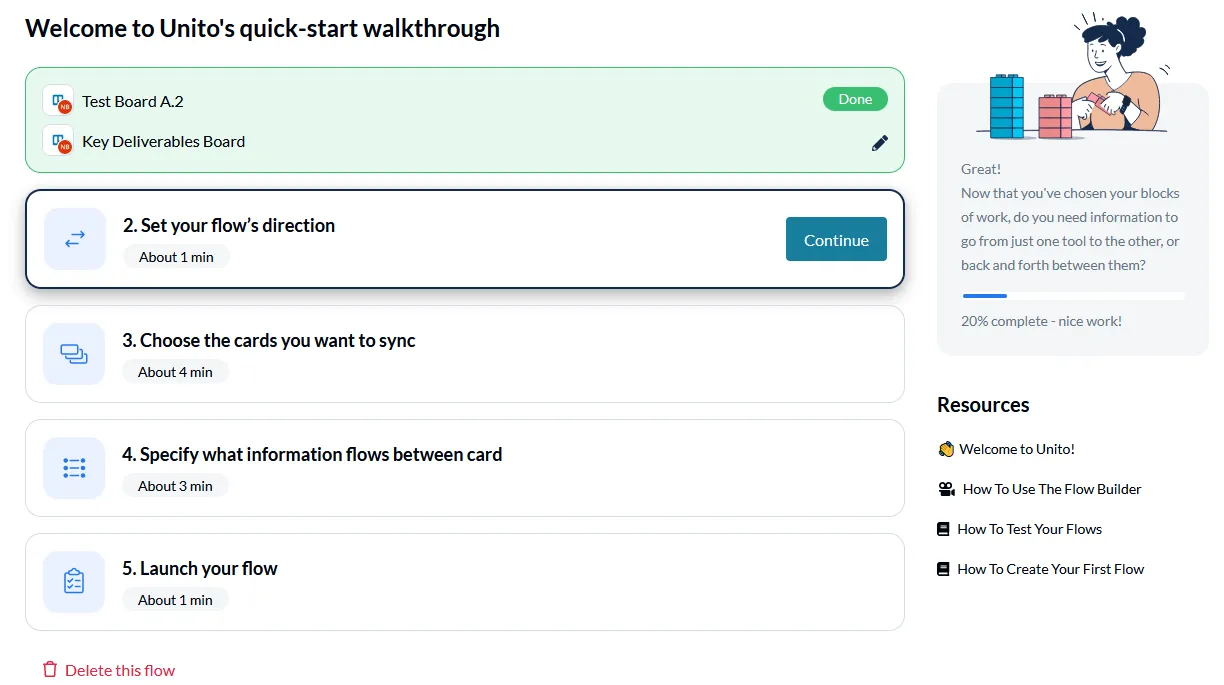Click the launch checklist clipboard icon
The height and width of the screenshot is (685, 1224).
click(74, 582)
